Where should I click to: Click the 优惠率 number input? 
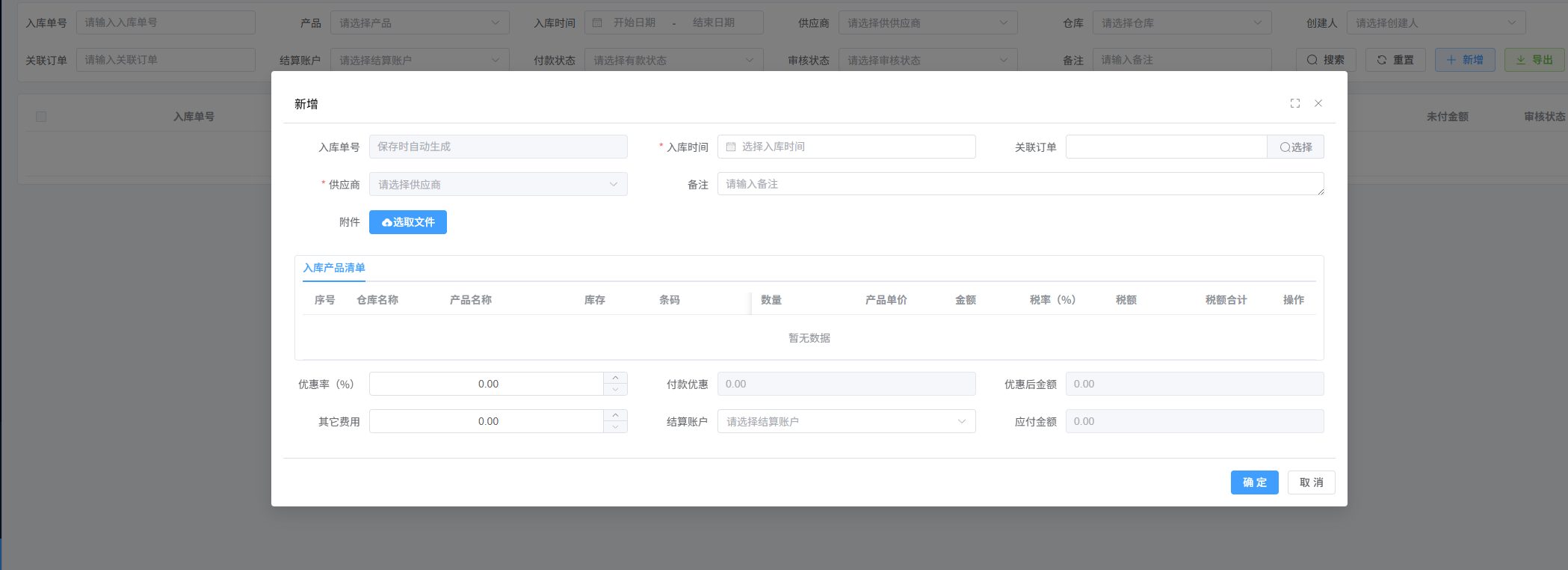487,384
